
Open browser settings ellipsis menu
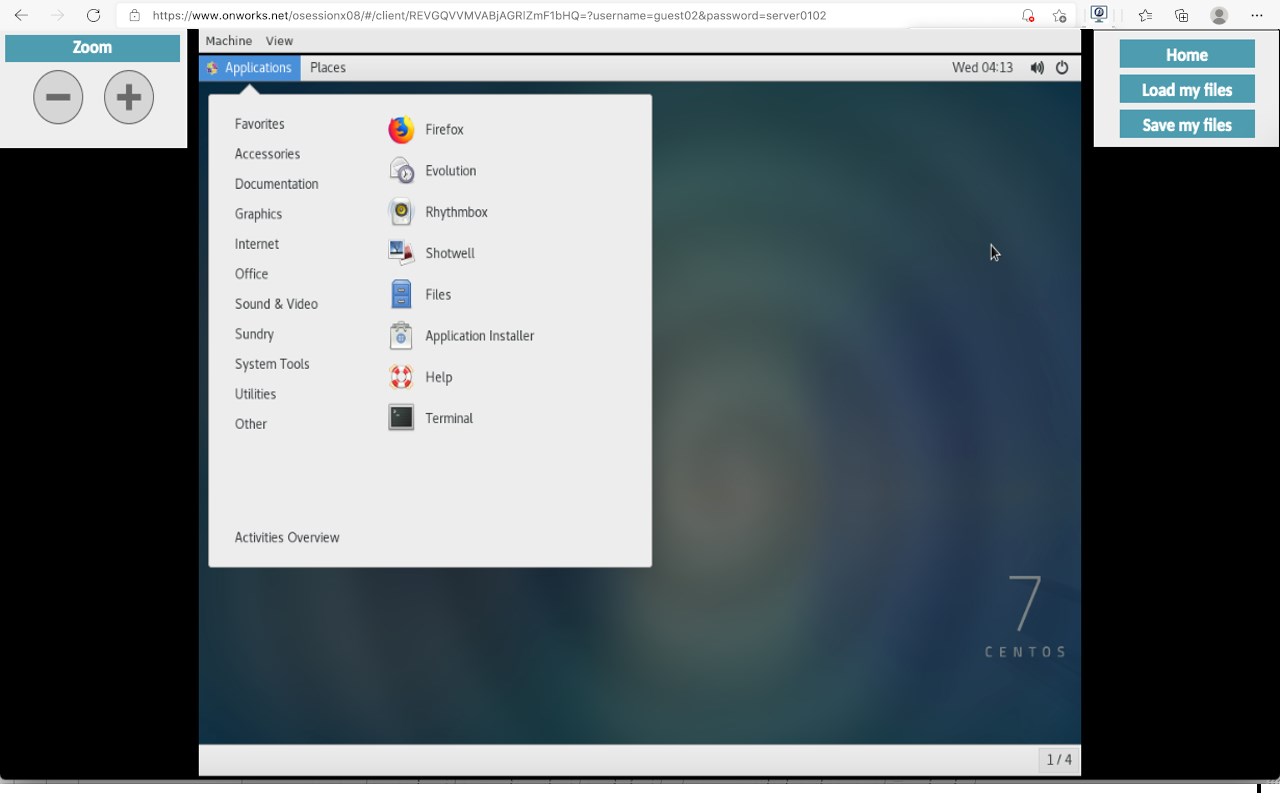(1257, 15)
